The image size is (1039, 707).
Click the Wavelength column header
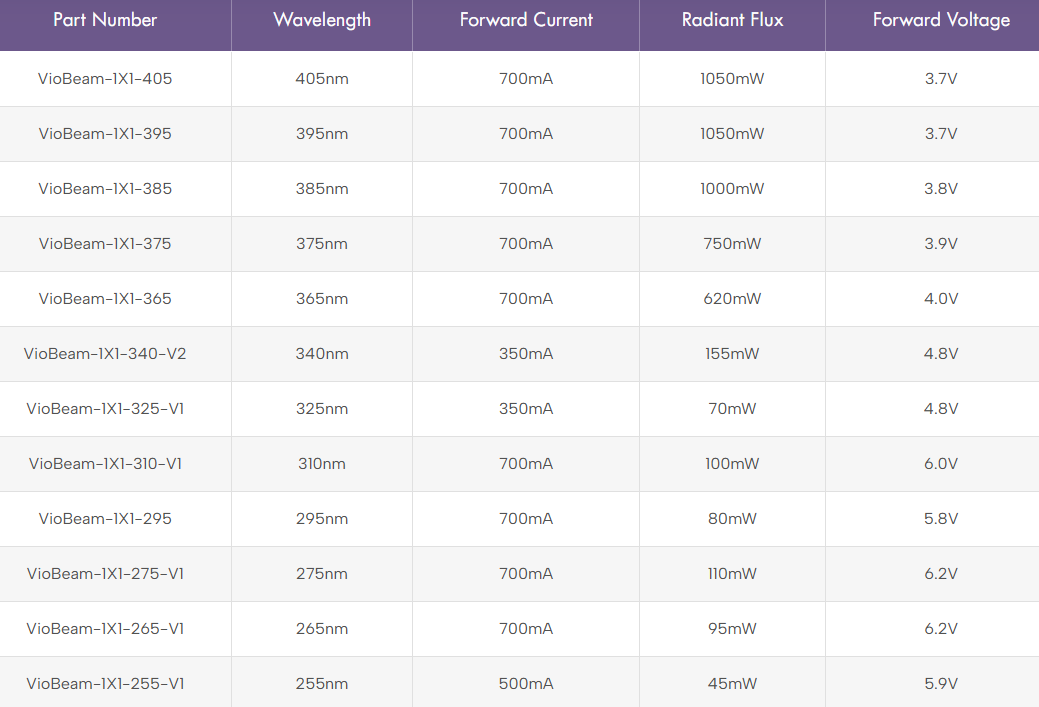pyautogui.click(x=322, y=20)
